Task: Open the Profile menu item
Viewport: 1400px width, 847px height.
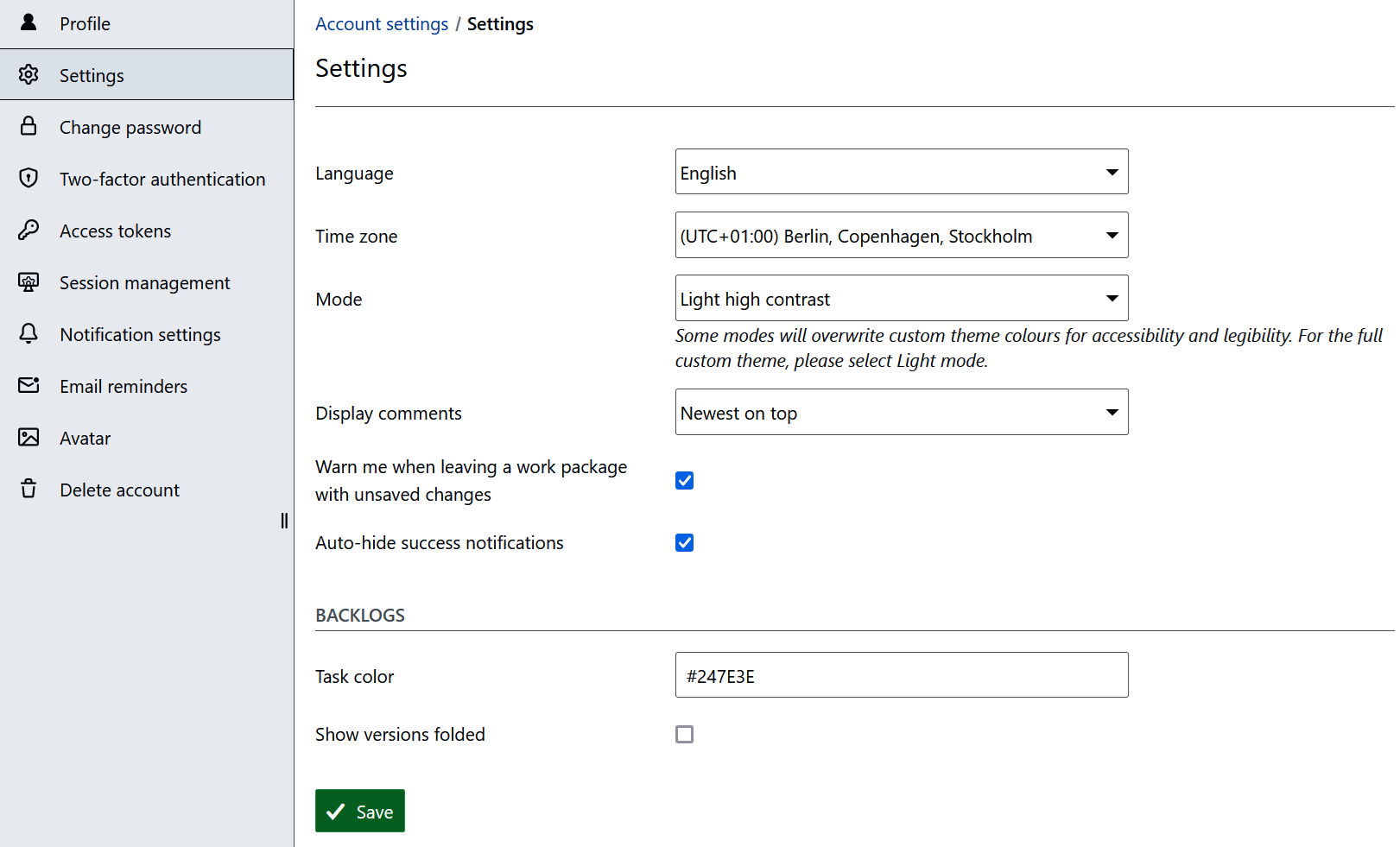Action: pos(147,23)
